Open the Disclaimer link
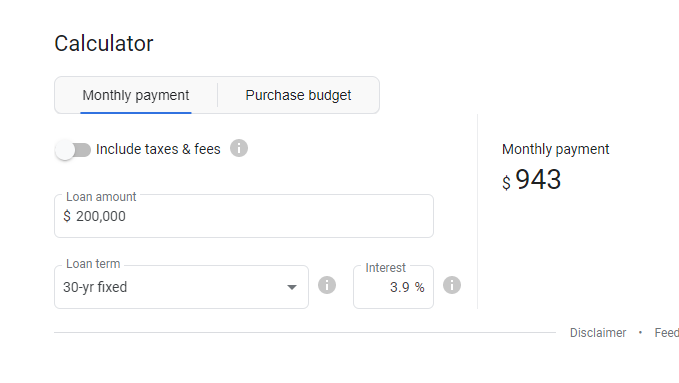679x383 pixels. (x=598, y=333)
